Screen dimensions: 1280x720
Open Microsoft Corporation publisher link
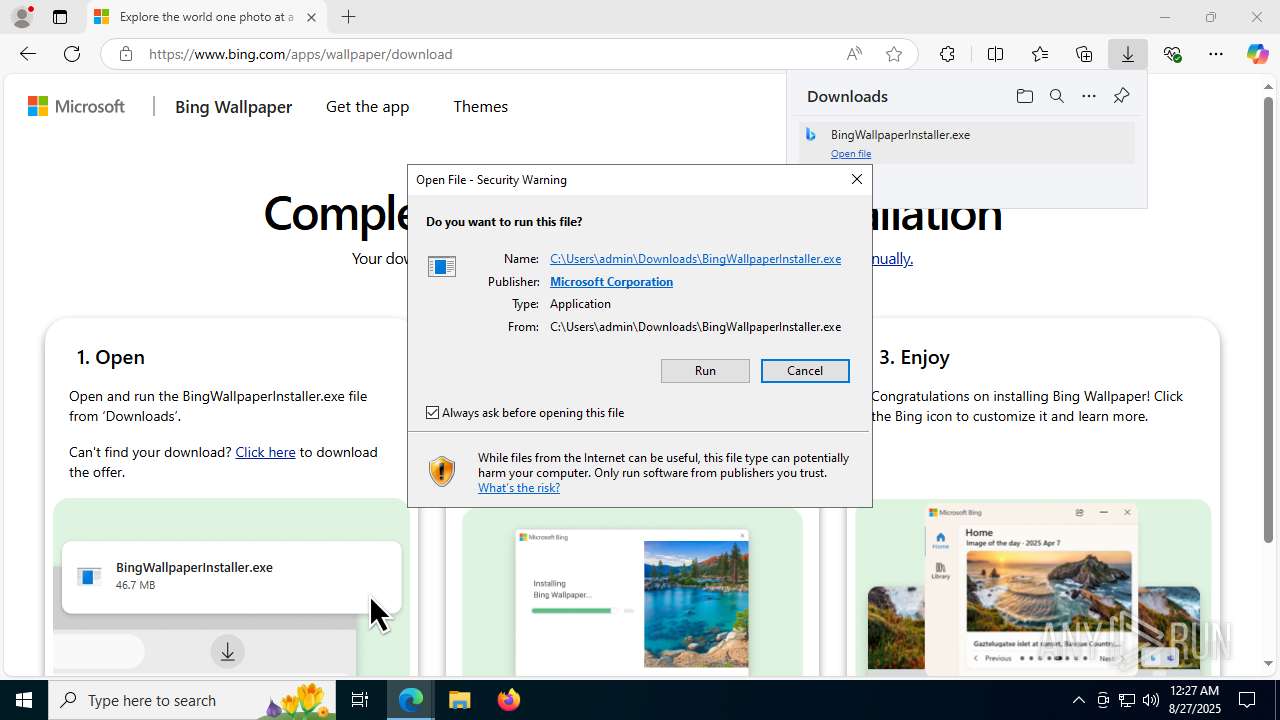point(611,281)
